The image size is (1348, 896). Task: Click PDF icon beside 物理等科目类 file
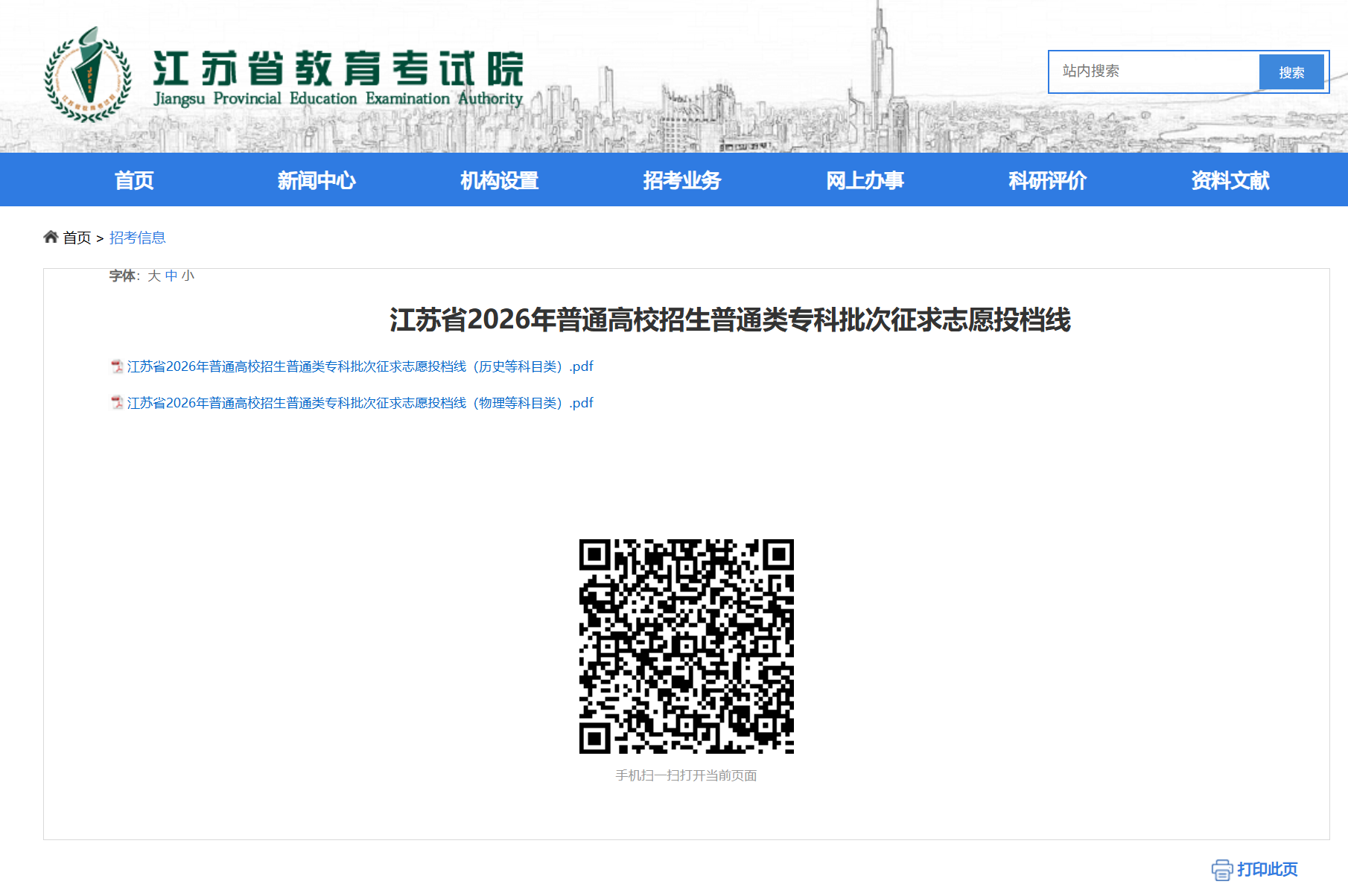pos(117,403)
